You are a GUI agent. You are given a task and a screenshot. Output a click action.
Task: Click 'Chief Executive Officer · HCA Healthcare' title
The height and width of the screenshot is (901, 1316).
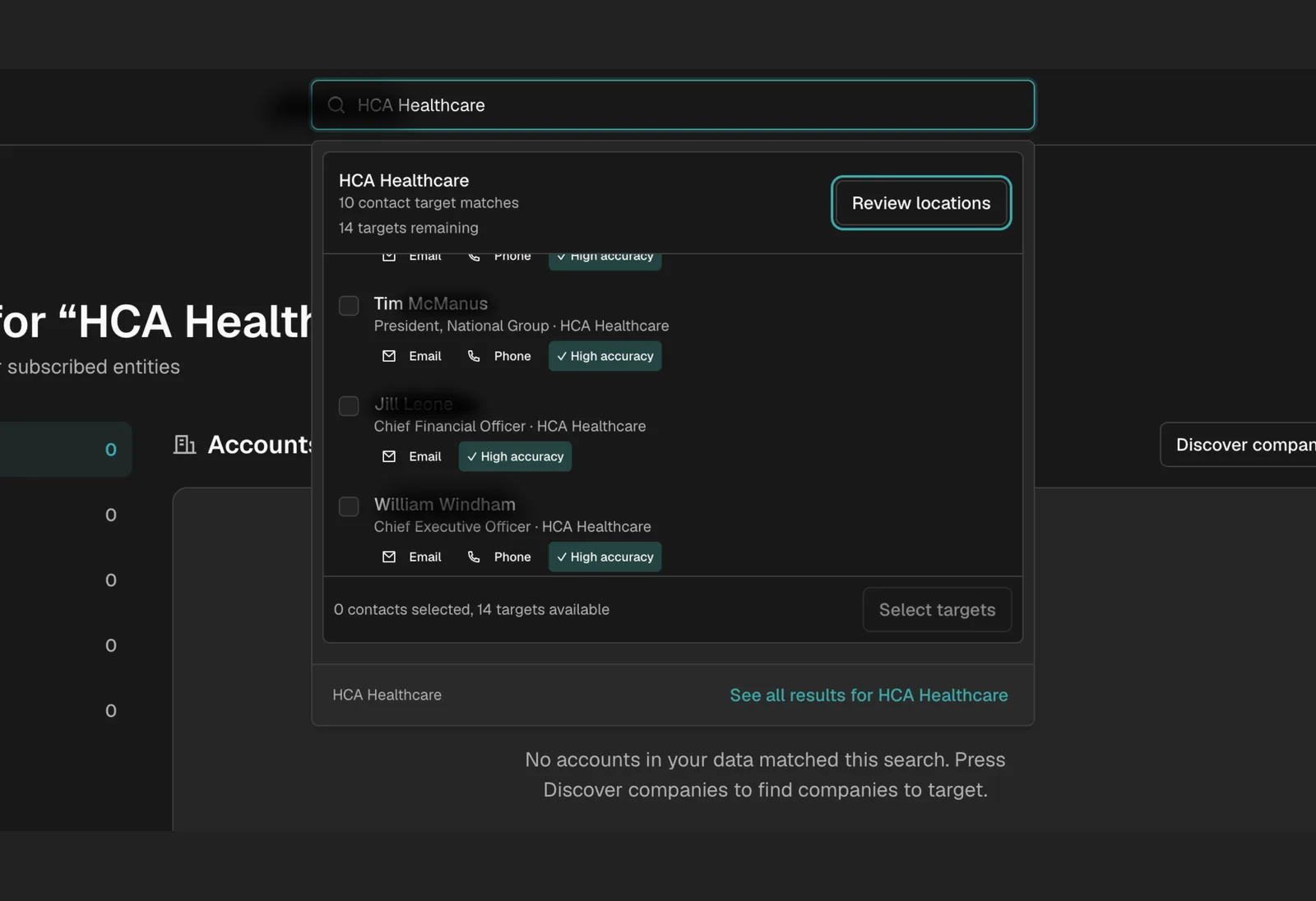(x=512, y=527)
